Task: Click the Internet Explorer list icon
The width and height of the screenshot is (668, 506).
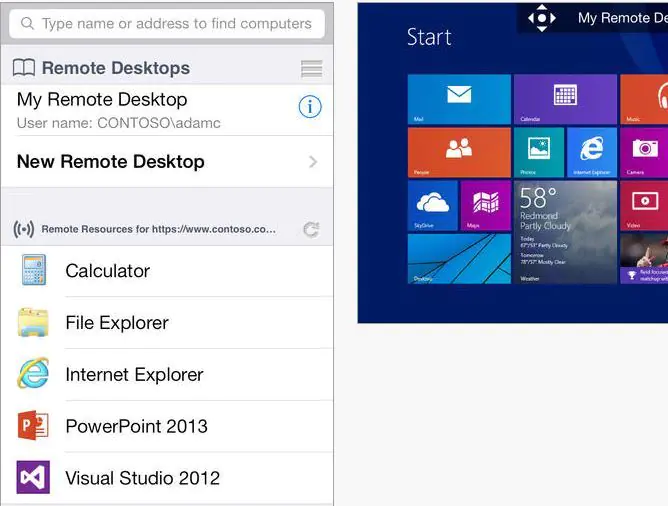Action: point(33,374)
